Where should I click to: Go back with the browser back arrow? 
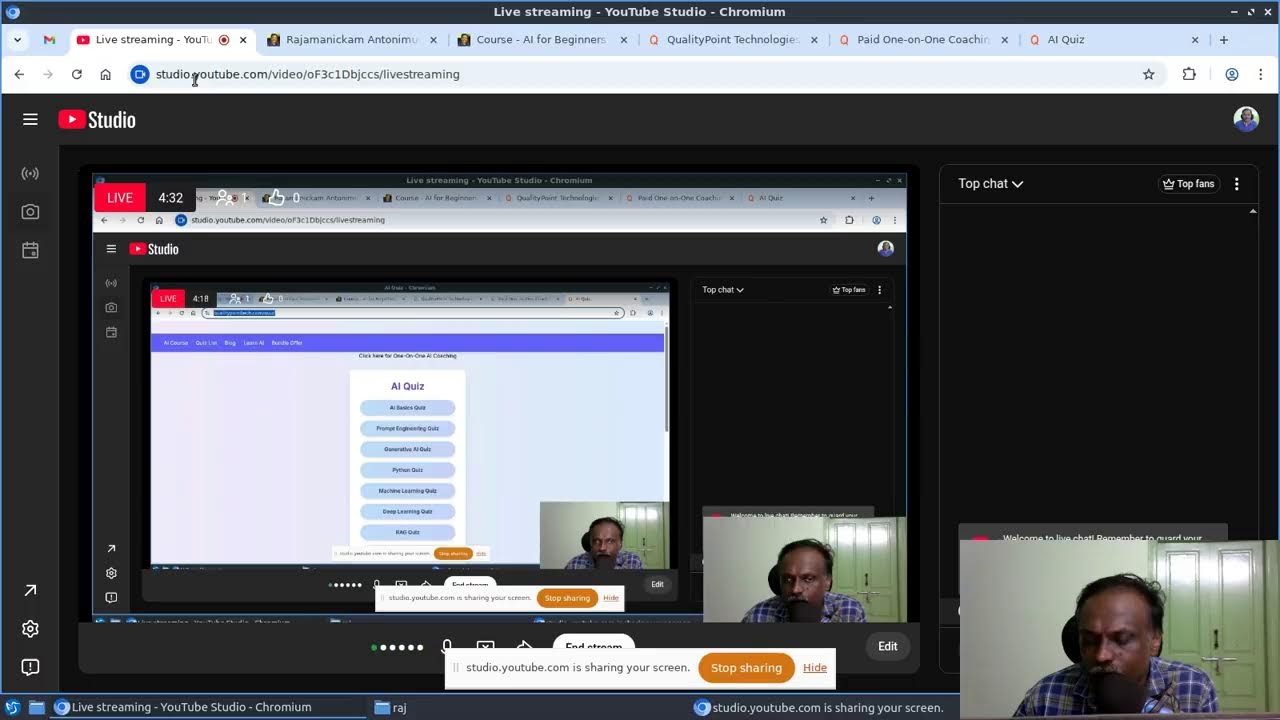[19, 74]
